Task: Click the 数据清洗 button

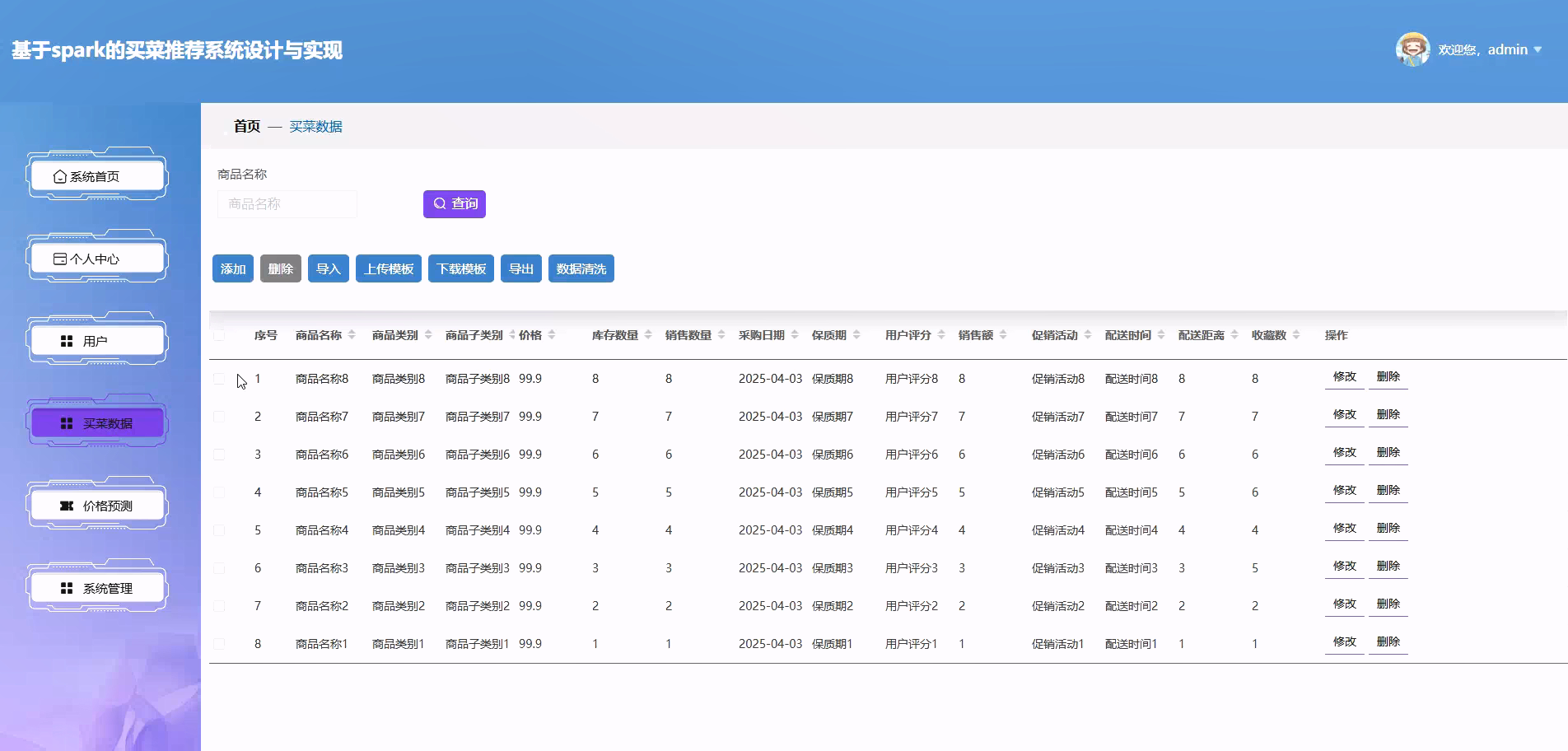Action: (x=581, y=268)
